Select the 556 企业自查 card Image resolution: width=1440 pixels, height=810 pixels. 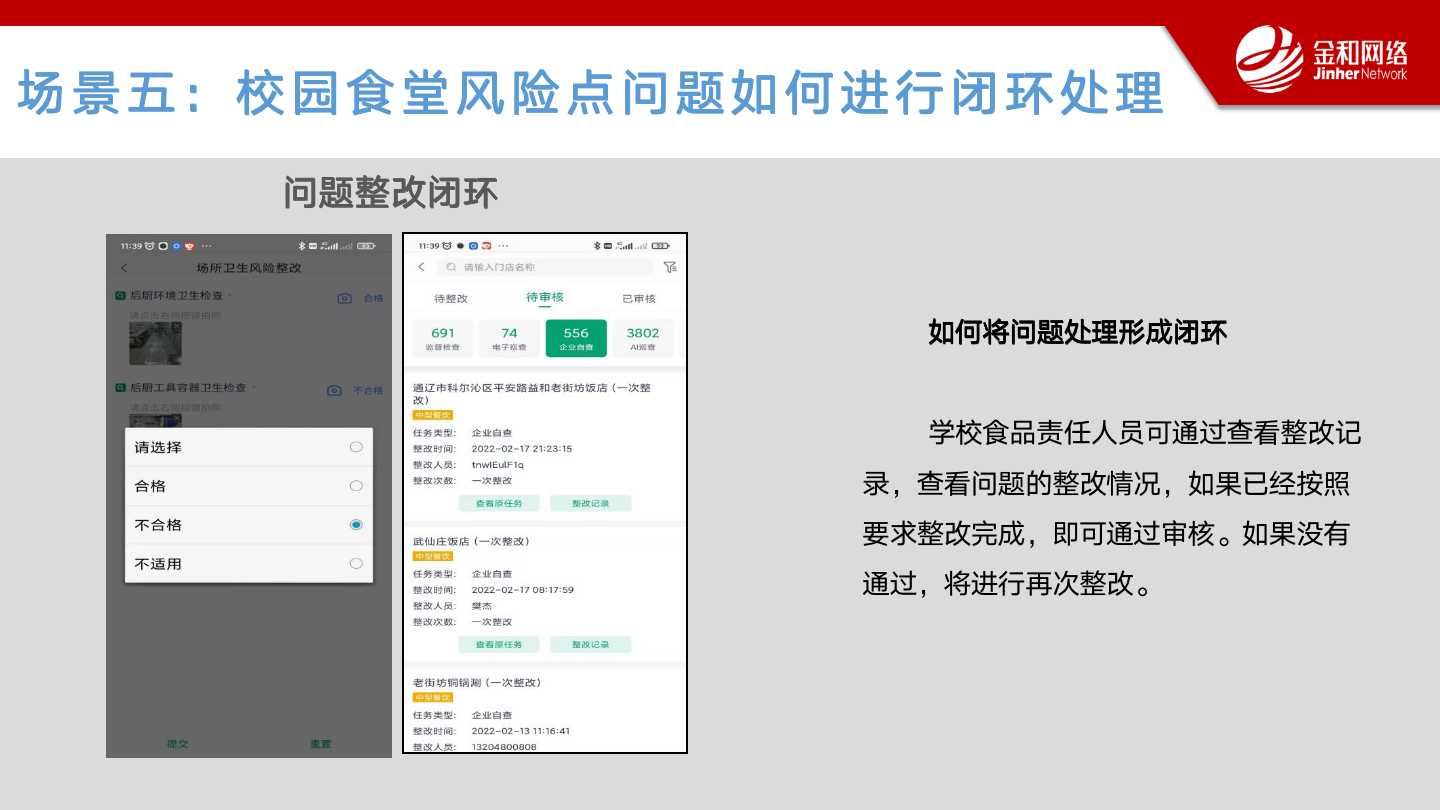576,339
